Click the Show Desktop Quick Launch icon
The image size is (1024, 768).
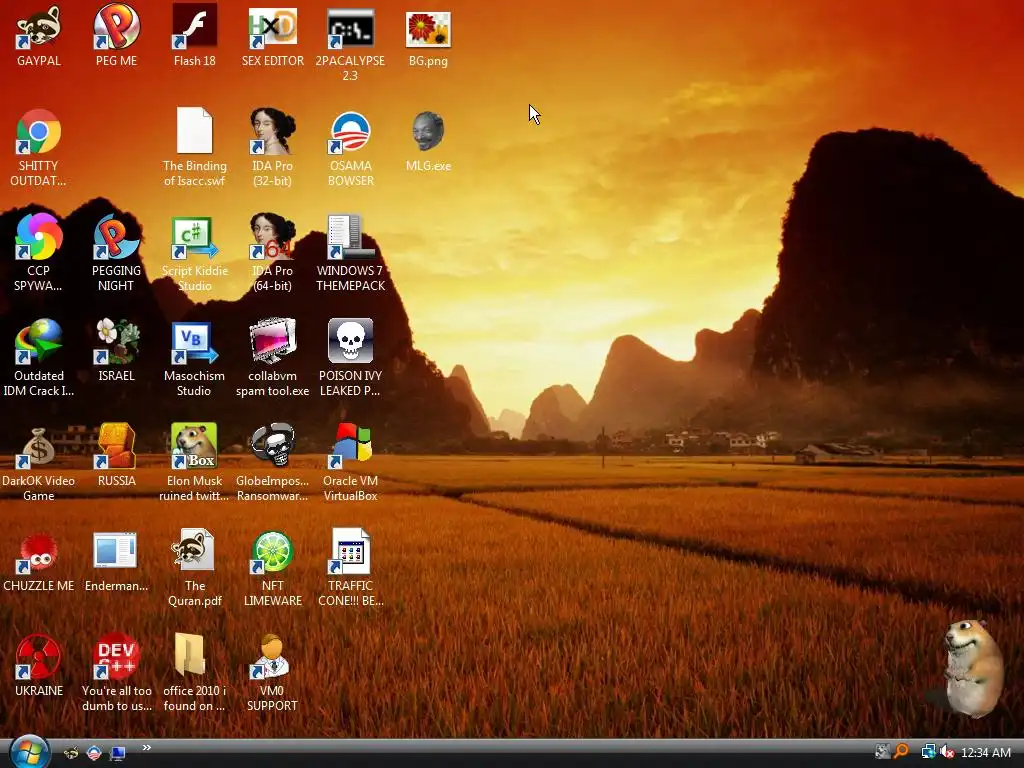118,753
